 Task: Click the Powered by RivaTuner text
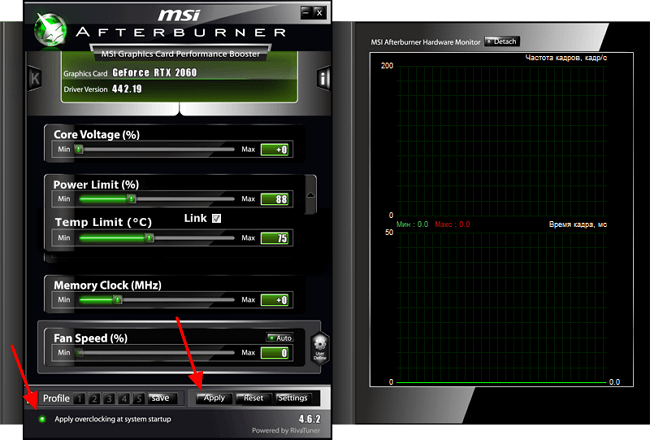pos(286,431)
